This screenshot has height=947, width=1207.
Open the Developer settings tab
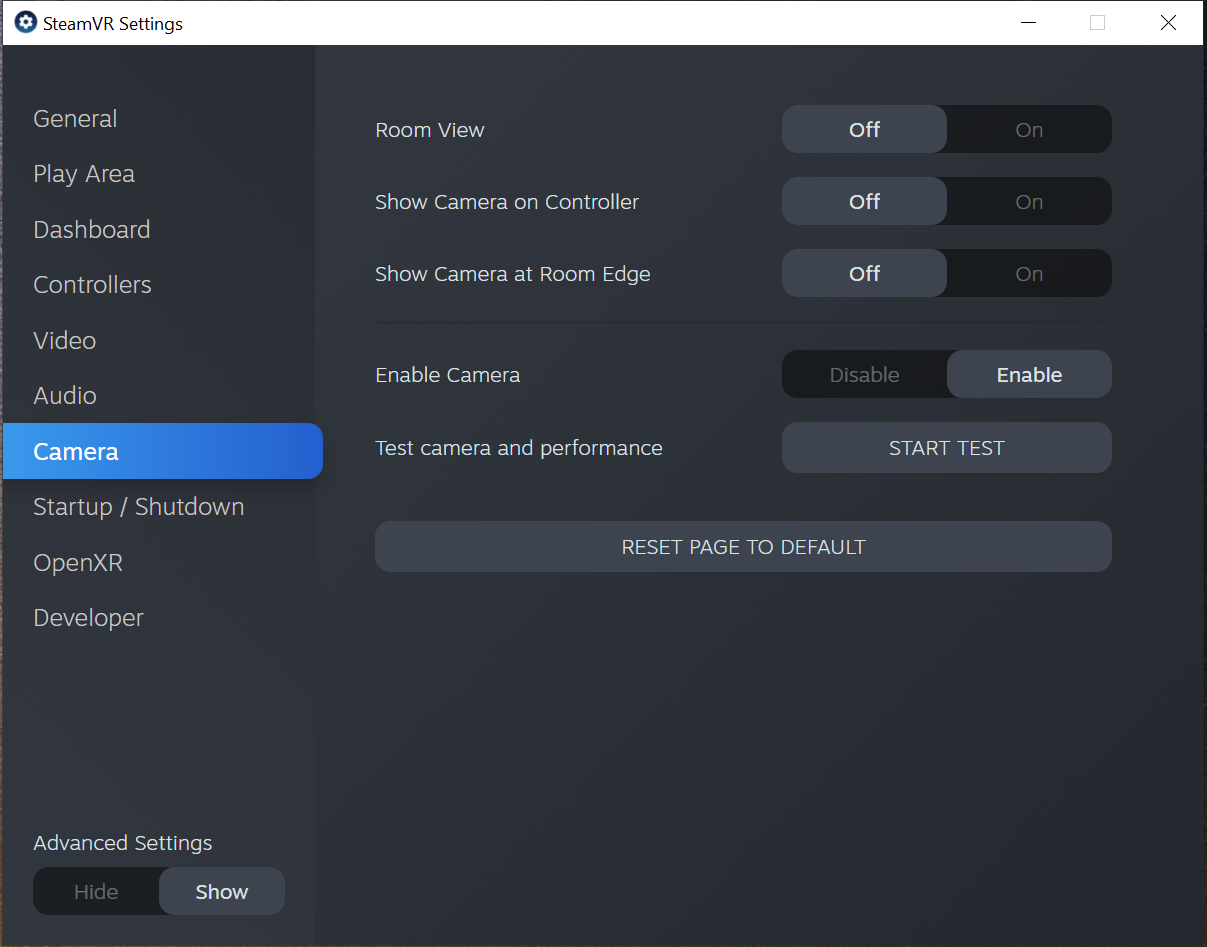(x=88, y=618)
